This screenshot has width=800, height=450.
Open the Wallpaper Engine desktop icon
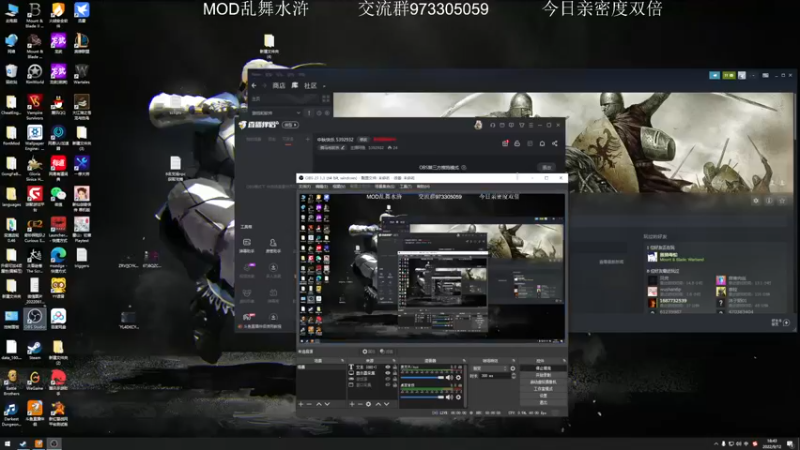(35, 135)
